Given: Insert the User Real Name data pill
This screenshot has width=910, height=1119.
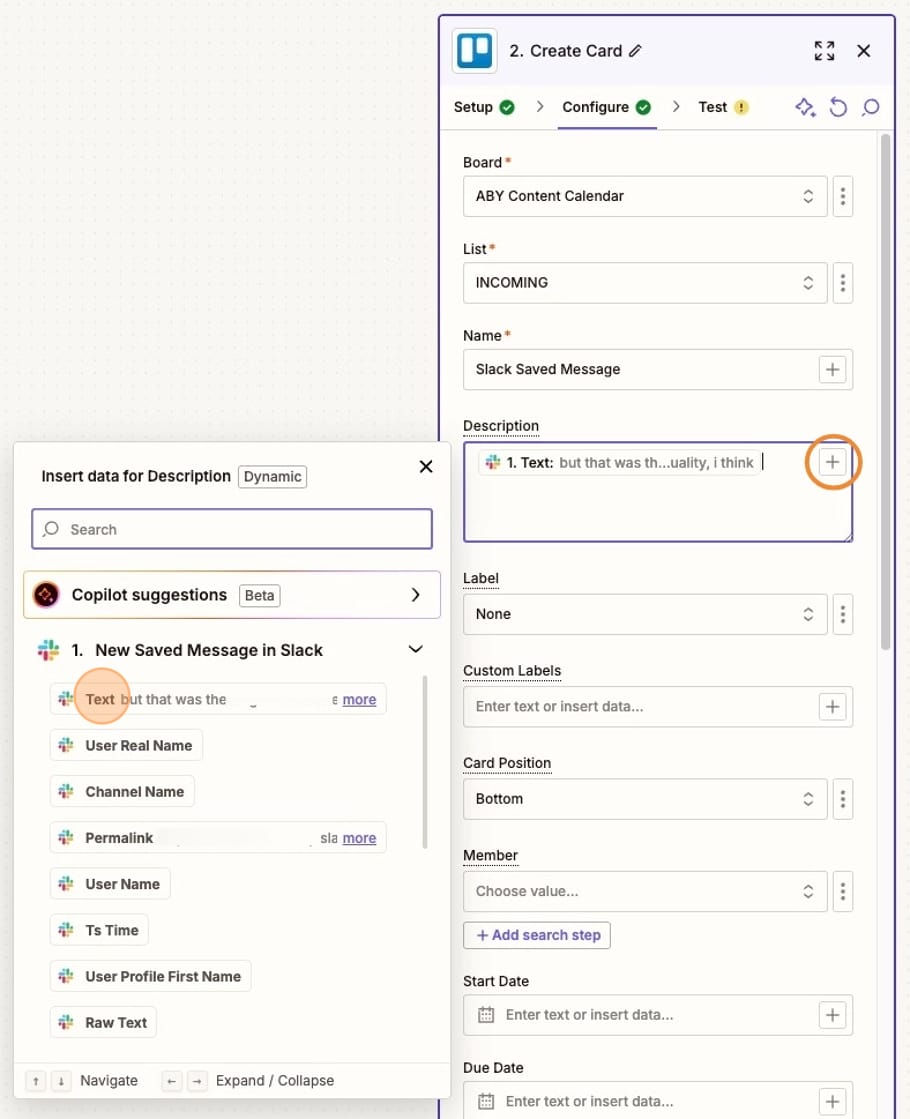Looking at the screenshot, I should click(125, 745).
